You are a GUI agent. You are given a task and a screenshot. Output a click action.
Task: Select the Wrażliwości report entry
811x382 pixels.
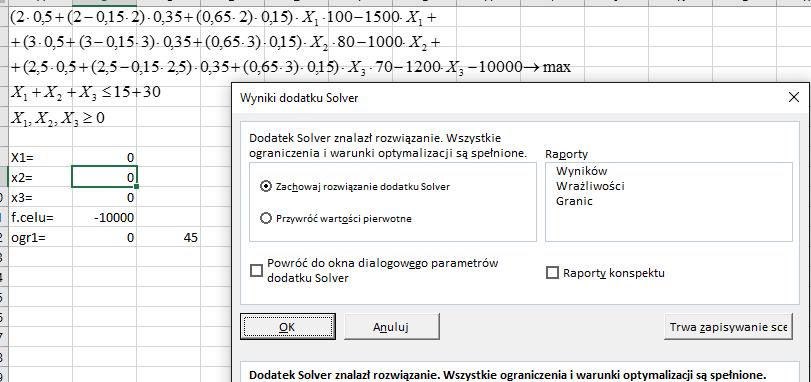[x=590, y=186]
